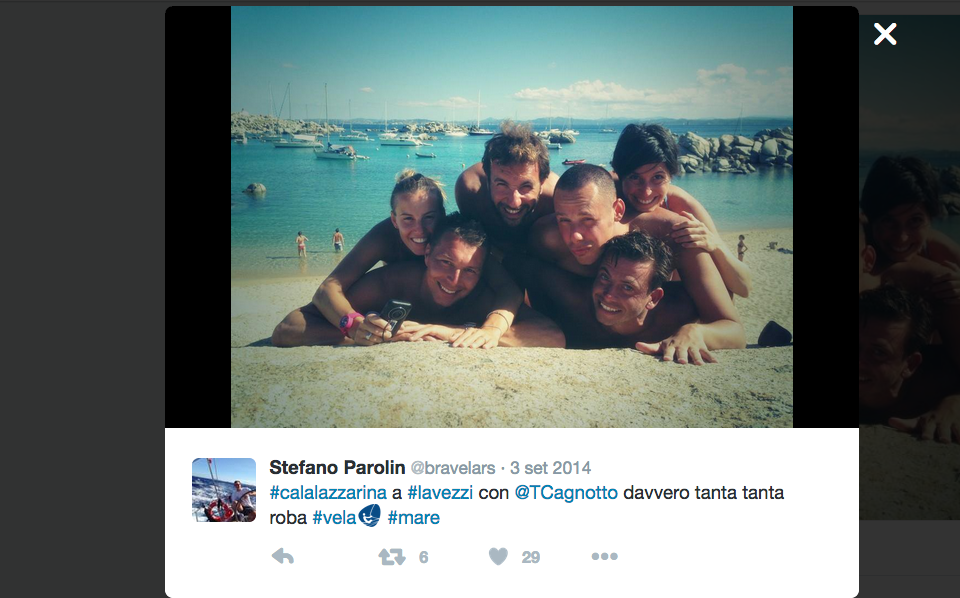960x598 pixels.
Task: Retweet using the retweet arrows icon
Action: (392, 557)
